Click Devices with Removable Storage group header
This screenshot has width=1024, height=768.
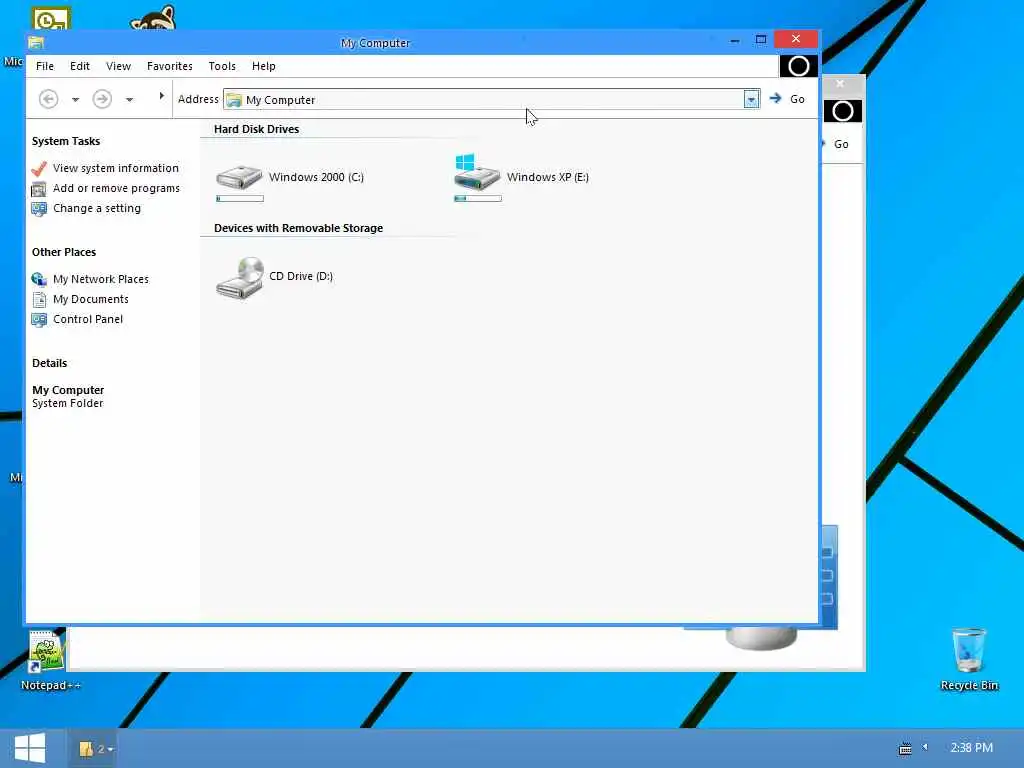298,228
